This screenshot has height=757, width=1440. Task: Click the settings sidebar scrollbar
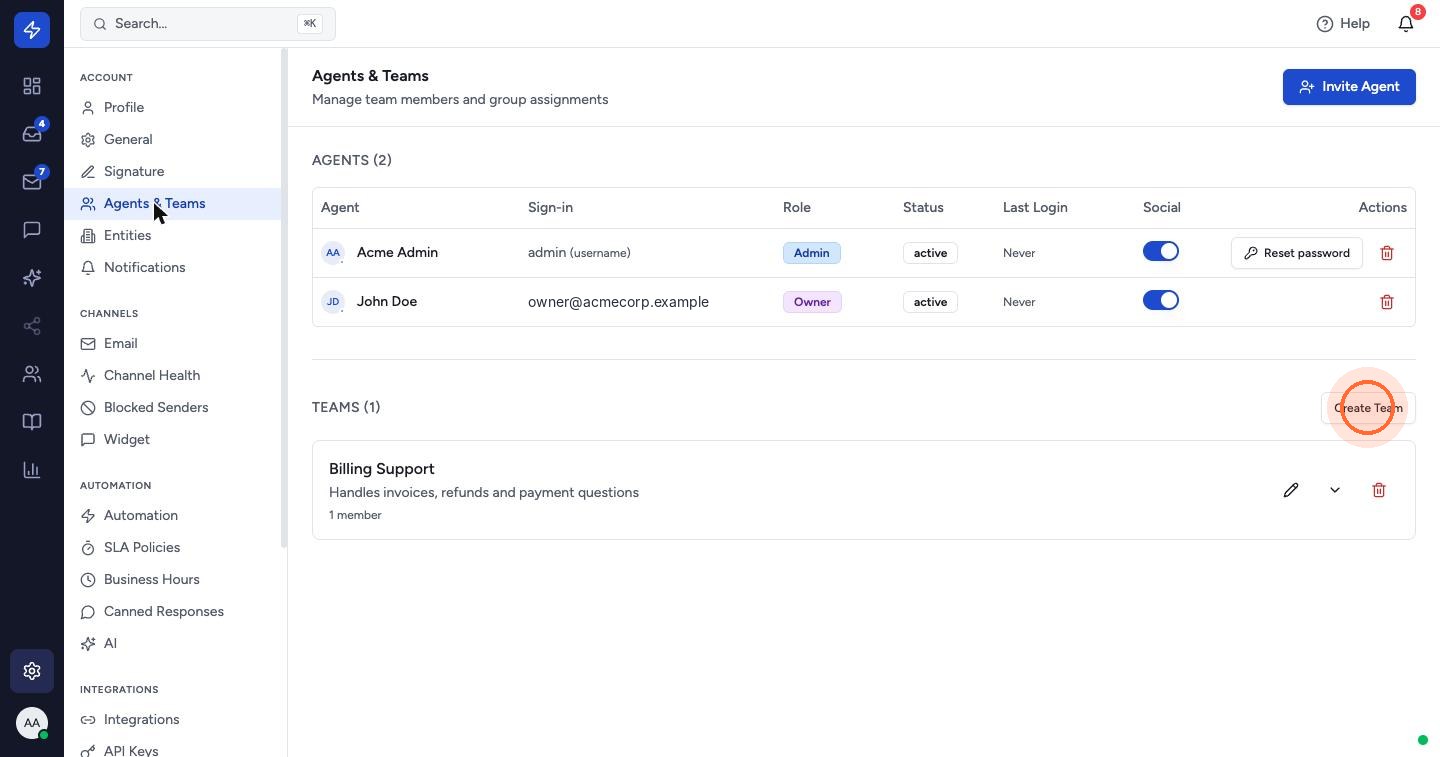tap(284, 298)
